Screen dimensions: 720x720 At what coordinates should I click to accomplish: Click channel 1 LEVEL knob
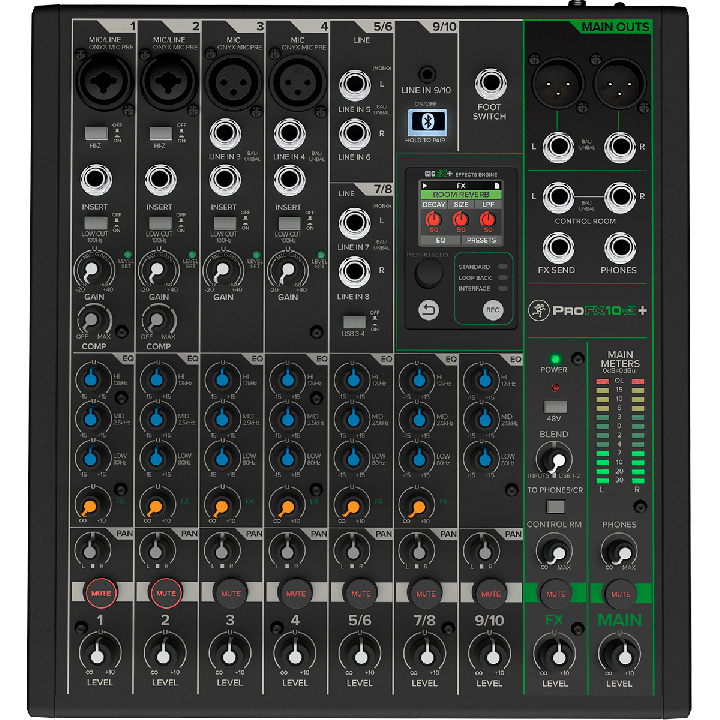tap(99, 655)
